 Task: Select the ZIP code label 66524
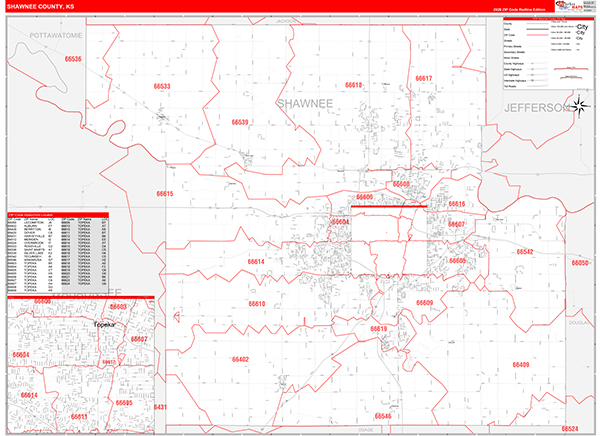click(570, 428)
